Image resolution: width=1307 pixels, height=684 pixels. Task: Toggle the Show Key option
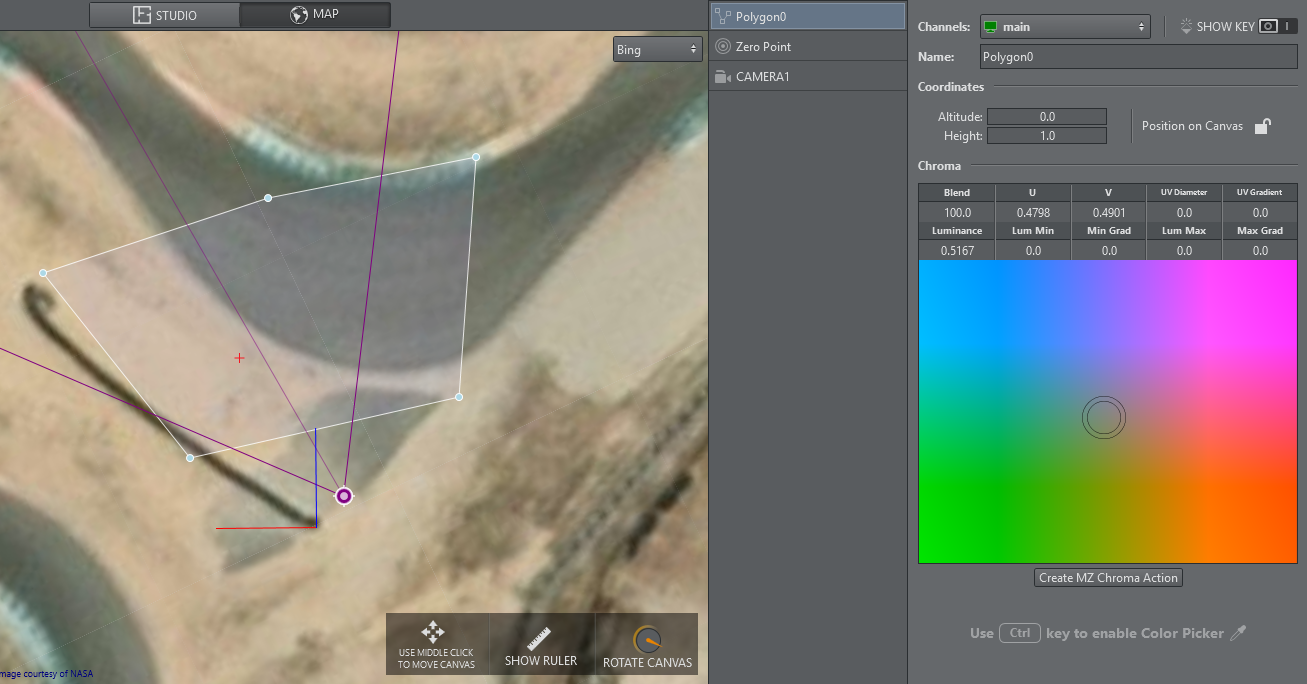pos(1216,27)
